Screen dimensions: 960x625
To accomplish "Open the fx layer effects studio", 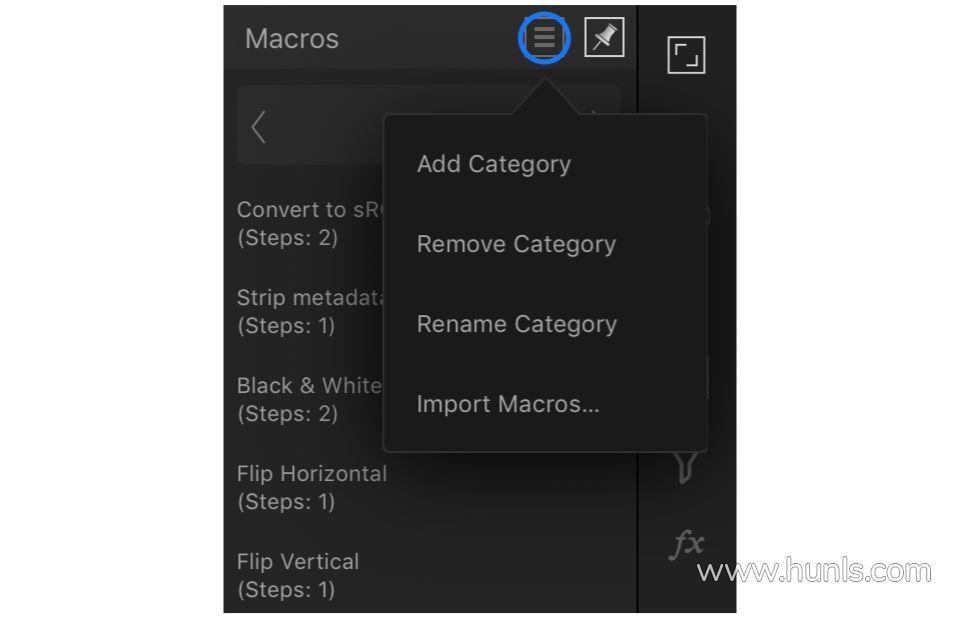I will pyautogui.click(x=687, y=543).
